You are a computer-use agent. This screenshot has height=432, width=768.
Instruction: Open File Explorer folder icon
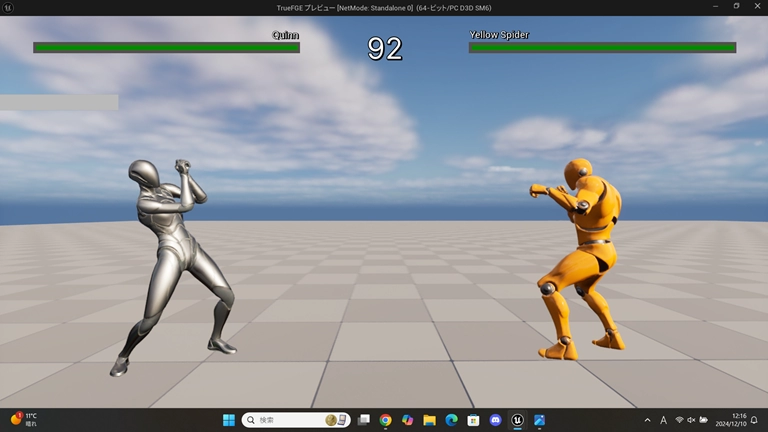(429, 420)
